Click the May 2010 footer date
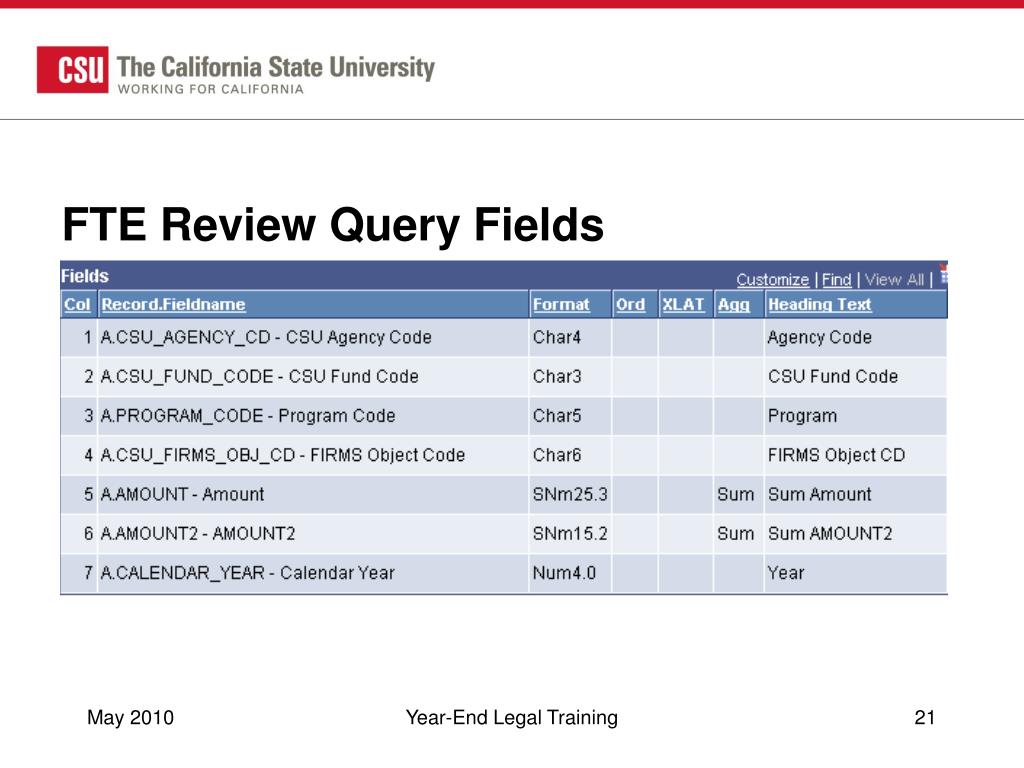This screenshot has width=1024, height=768. pyautogui.click(x=131, y=717)
